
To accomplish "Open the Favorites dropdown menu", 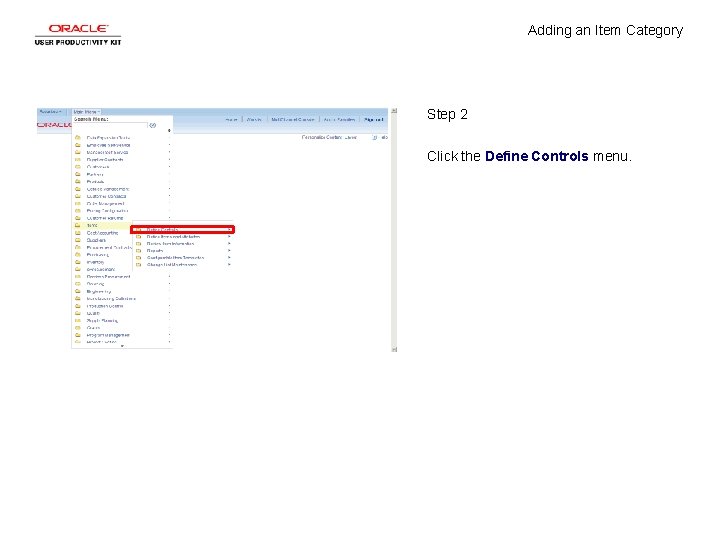I will click(51, 112).
